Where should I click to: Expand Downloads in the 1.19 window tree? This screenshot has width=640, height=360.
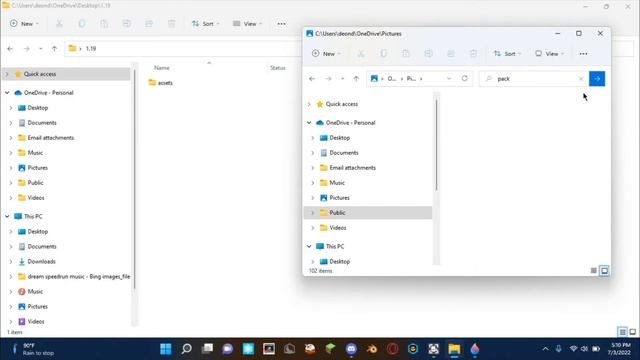(11, 262)
